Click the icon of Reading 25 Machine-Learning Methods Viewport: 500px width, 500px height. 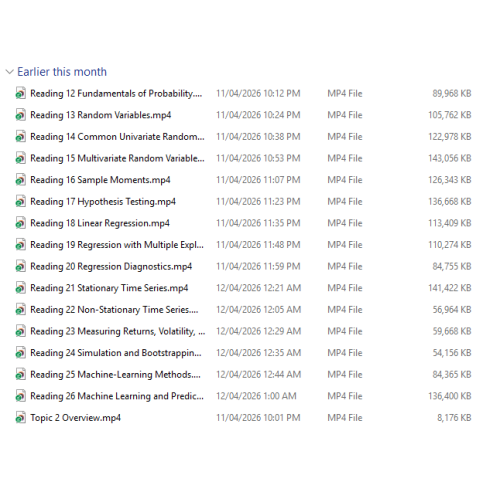click(x=20, y=374)
